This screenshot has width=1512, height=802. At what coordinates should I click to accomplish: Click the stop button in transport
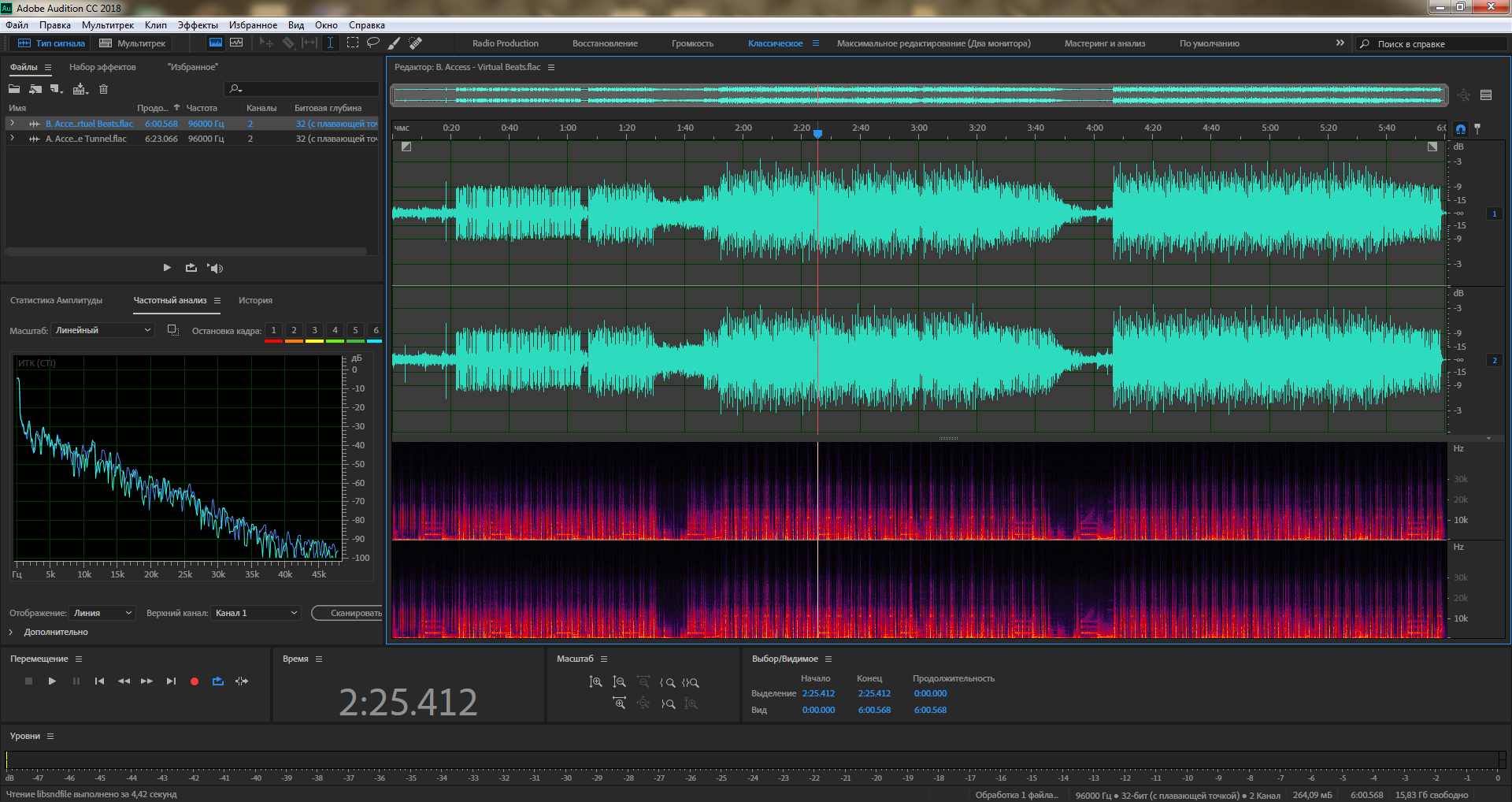28,681
